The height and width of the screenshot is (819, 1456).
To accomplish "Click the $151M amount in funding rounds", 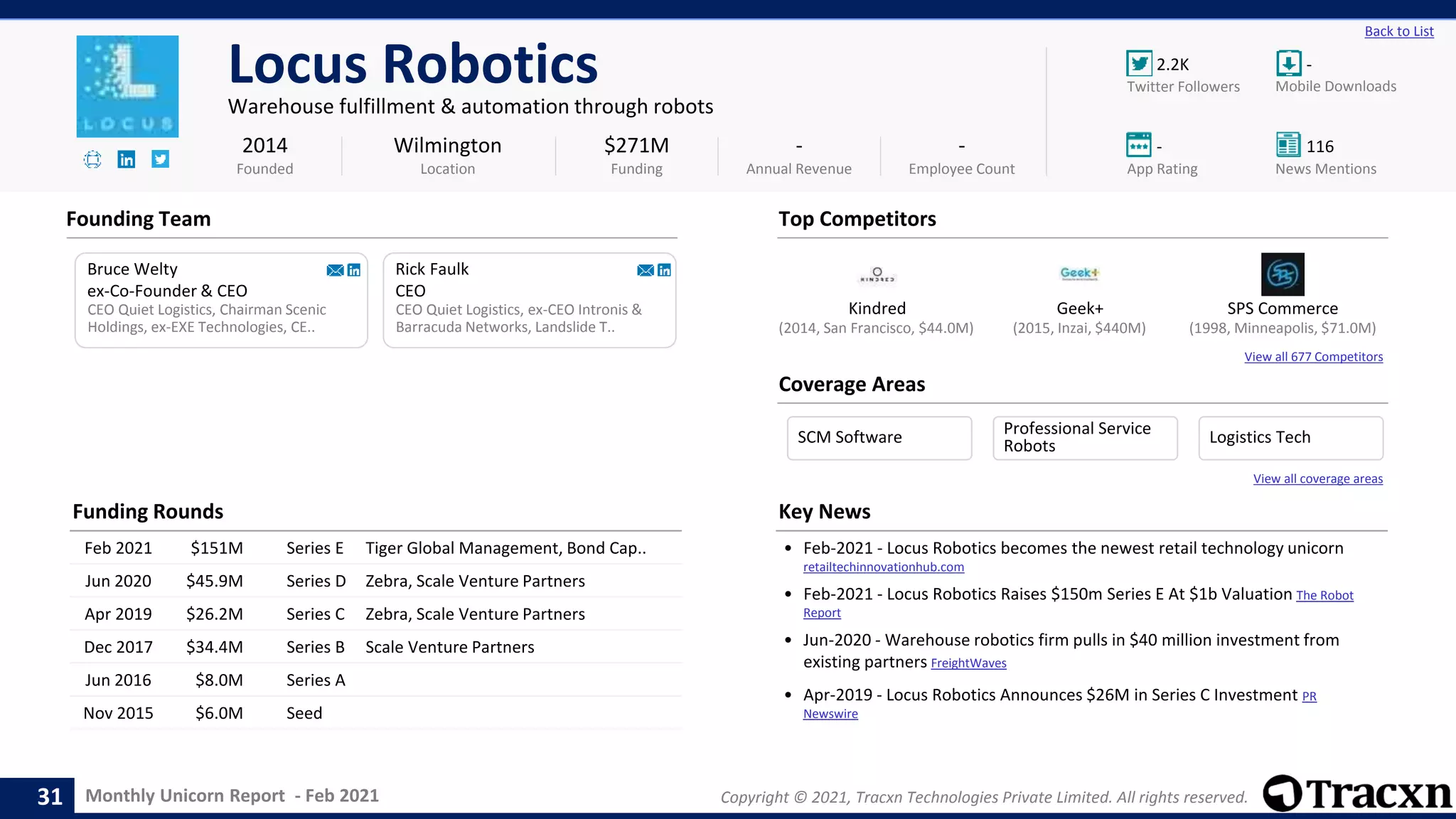I will coord(217,548).
